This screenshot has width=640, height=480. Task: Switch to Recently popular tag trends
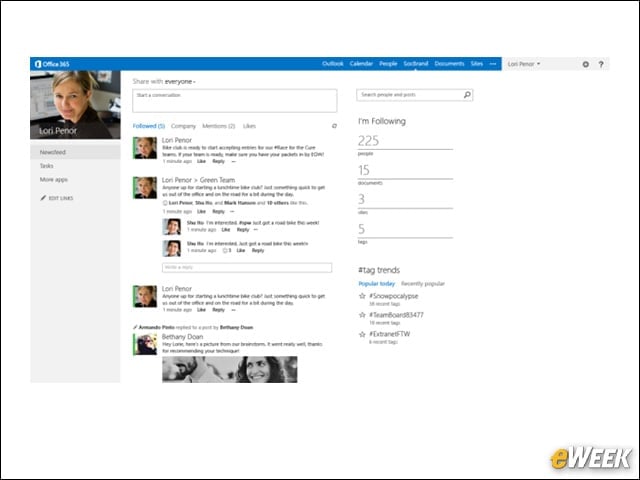coord(423,284)
